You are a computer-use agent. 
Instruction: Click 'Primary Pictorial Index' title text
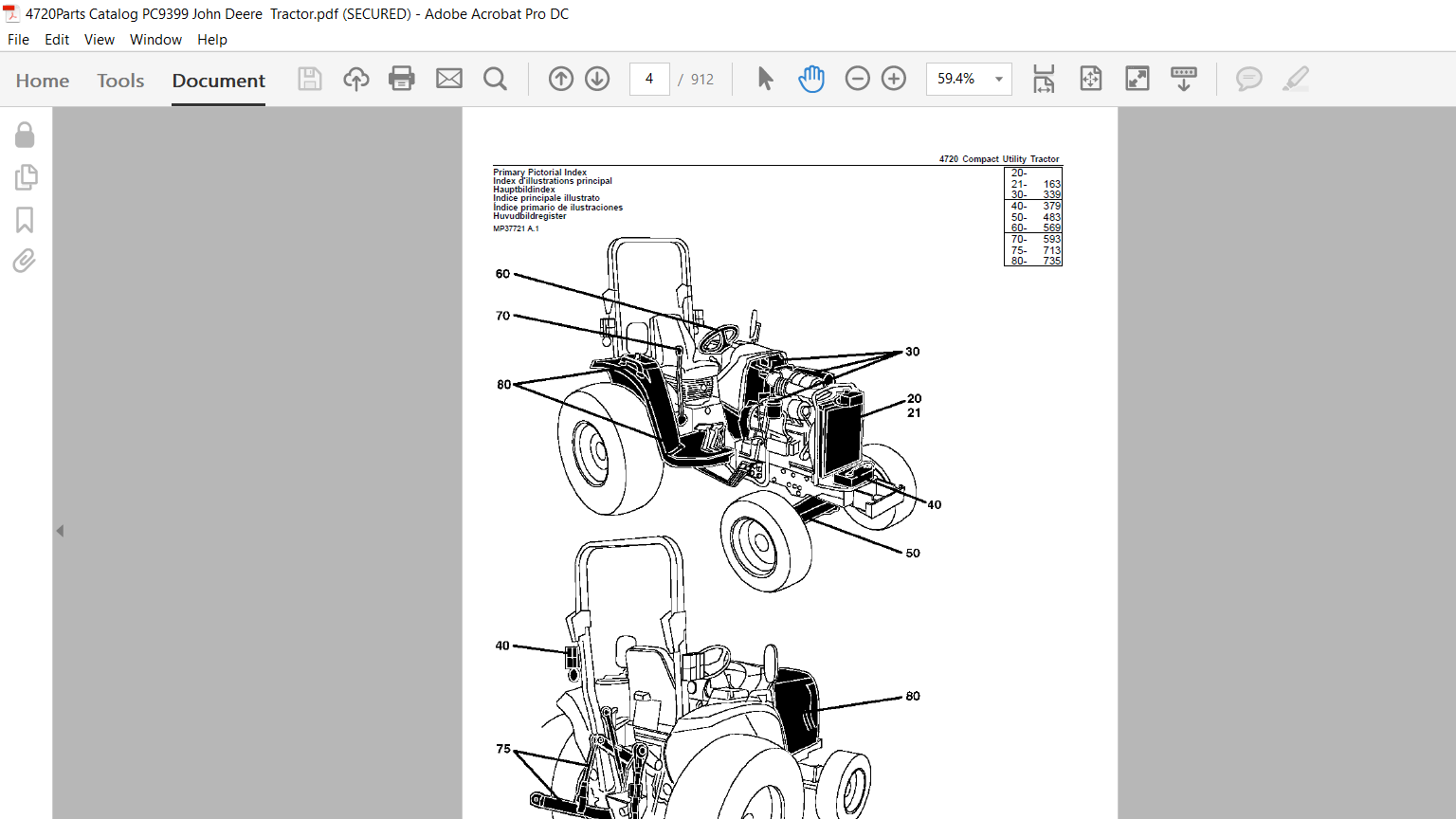[x=539, y=173]
